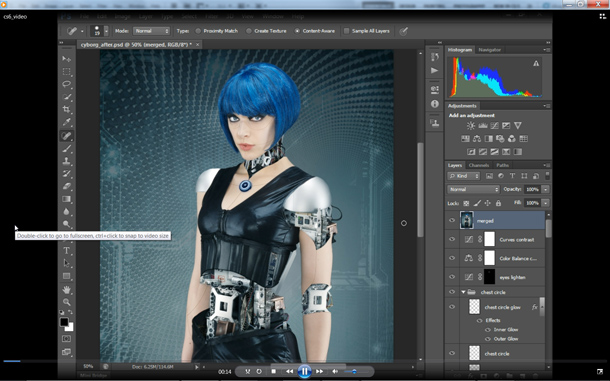The width and height of the screenshot is (610, 381).
Task: Open the healing brush Mode dropdown
Action: click(x=151, y=31)
